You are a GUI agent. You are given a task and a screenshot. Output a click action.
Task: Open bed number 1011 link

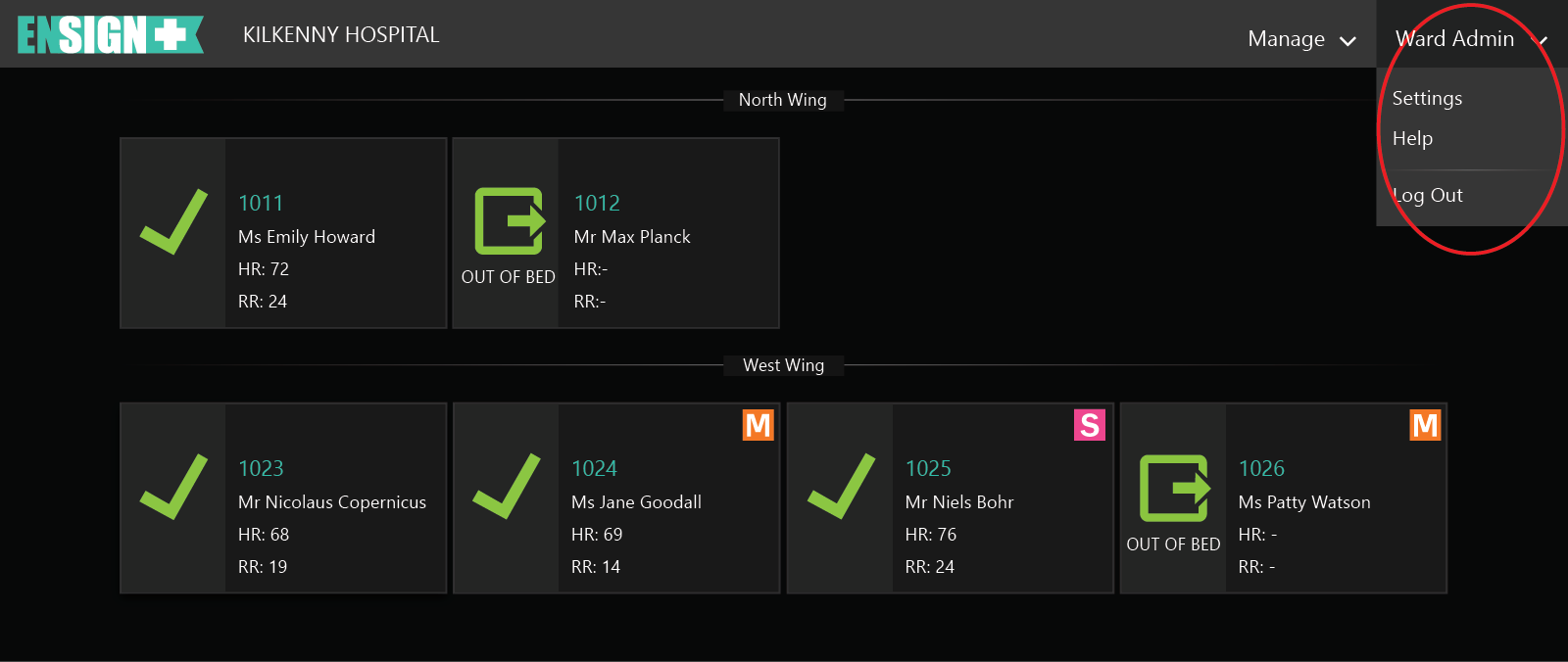261,203
